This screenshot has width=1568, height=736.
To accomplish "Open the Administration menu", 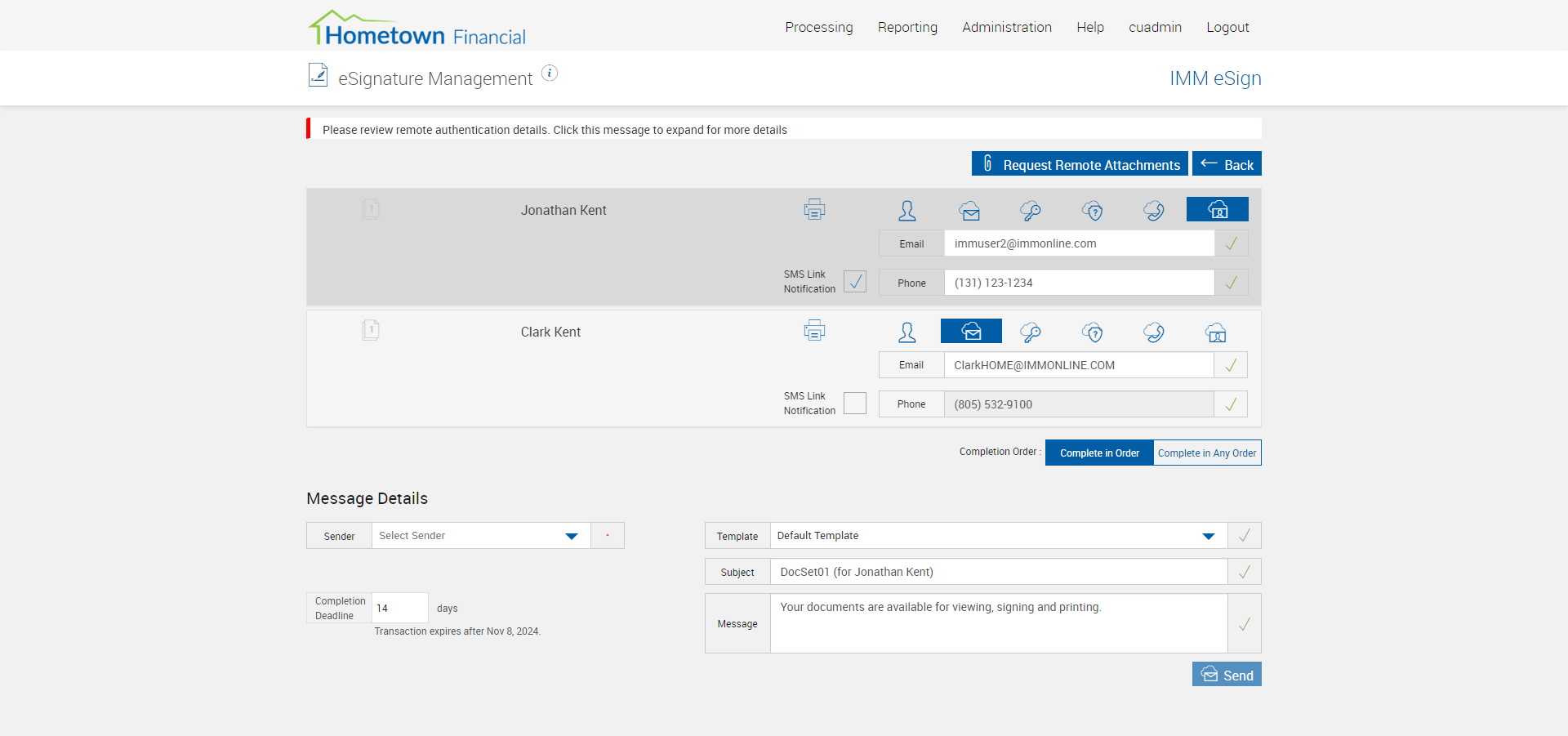I will click(1007, 27).
